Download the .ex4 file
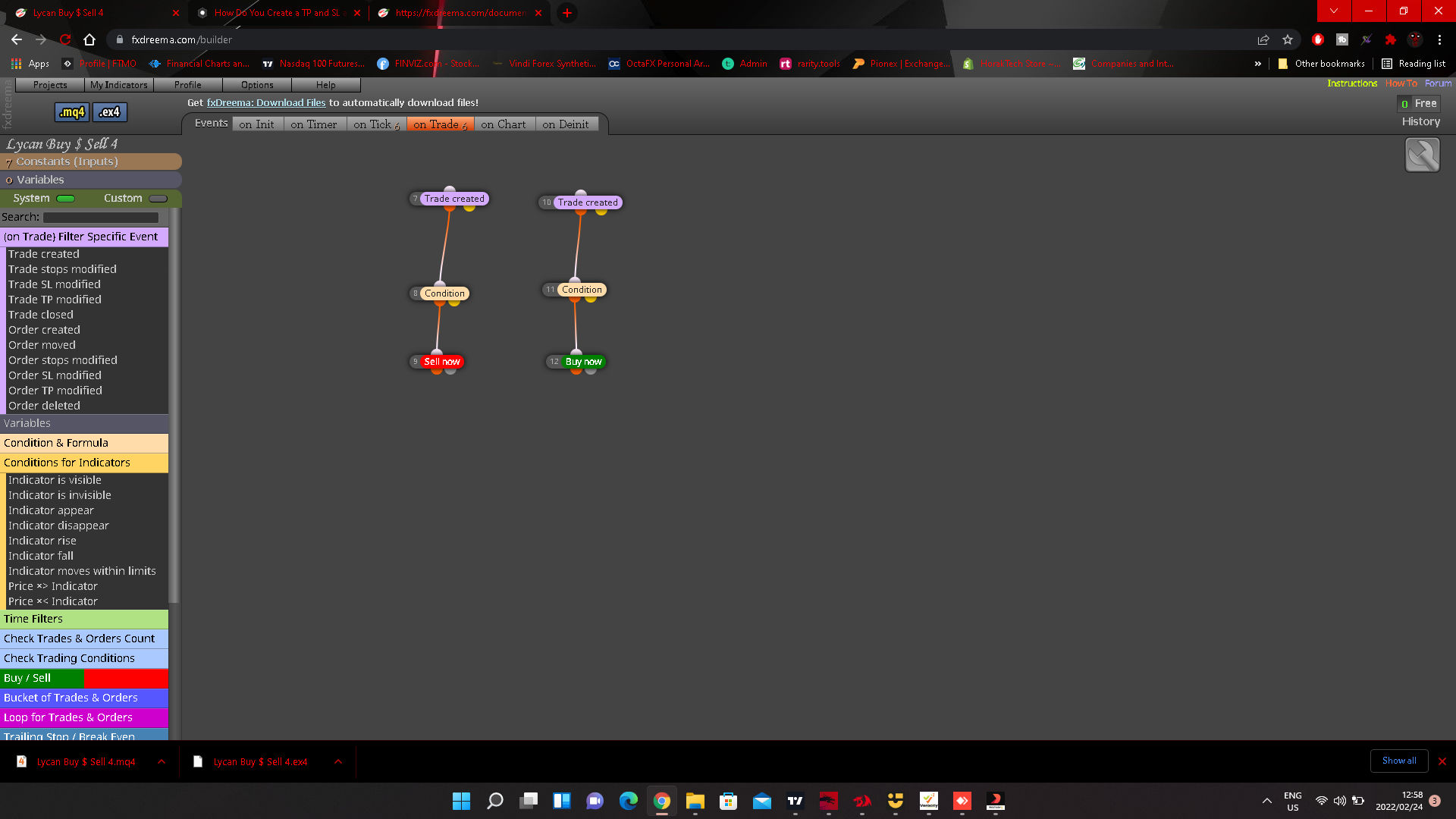This screenshot has width=1456, height=819. 110,112
